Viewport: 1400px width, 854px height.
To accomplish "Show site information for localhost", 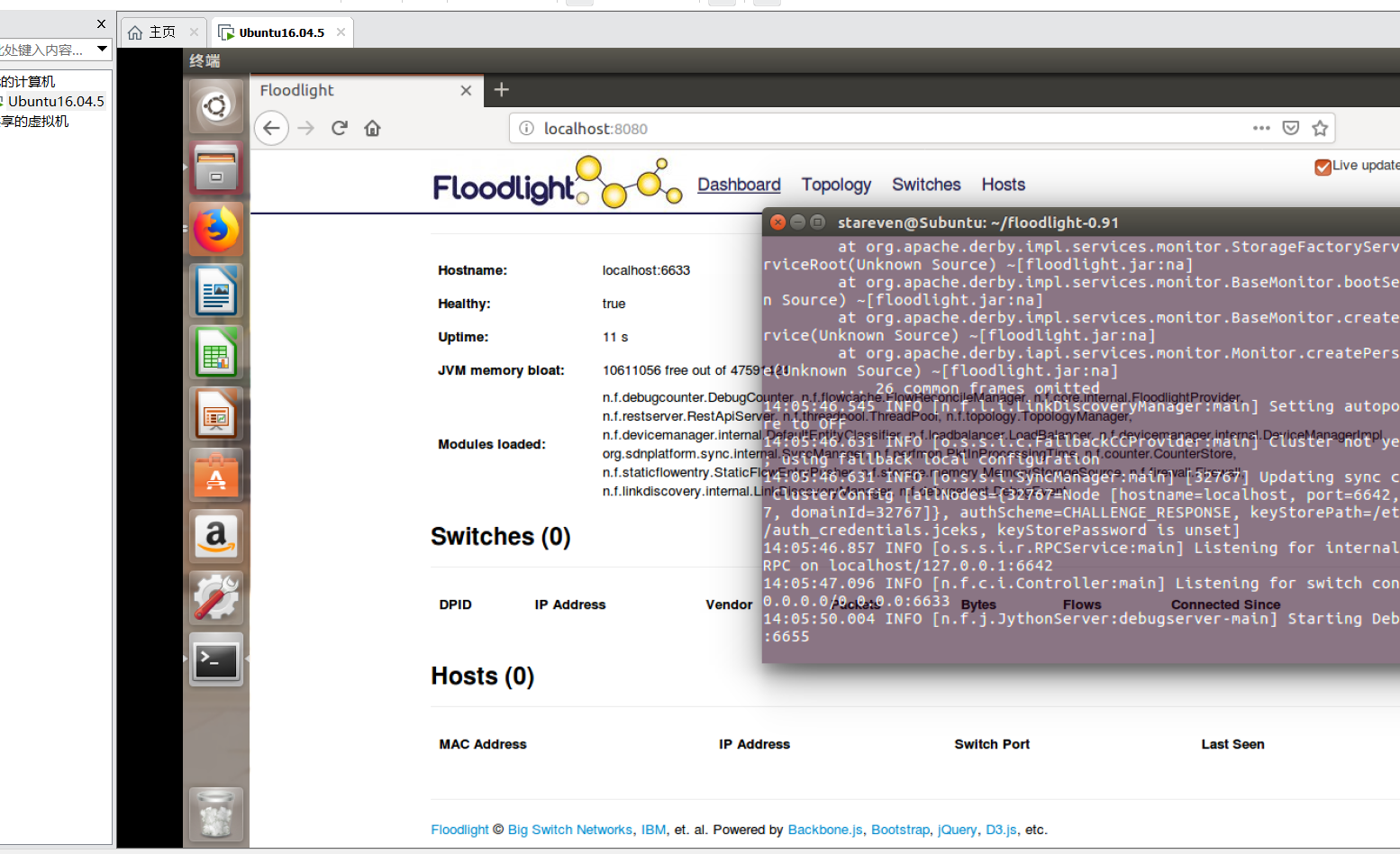I will [527, 128].
